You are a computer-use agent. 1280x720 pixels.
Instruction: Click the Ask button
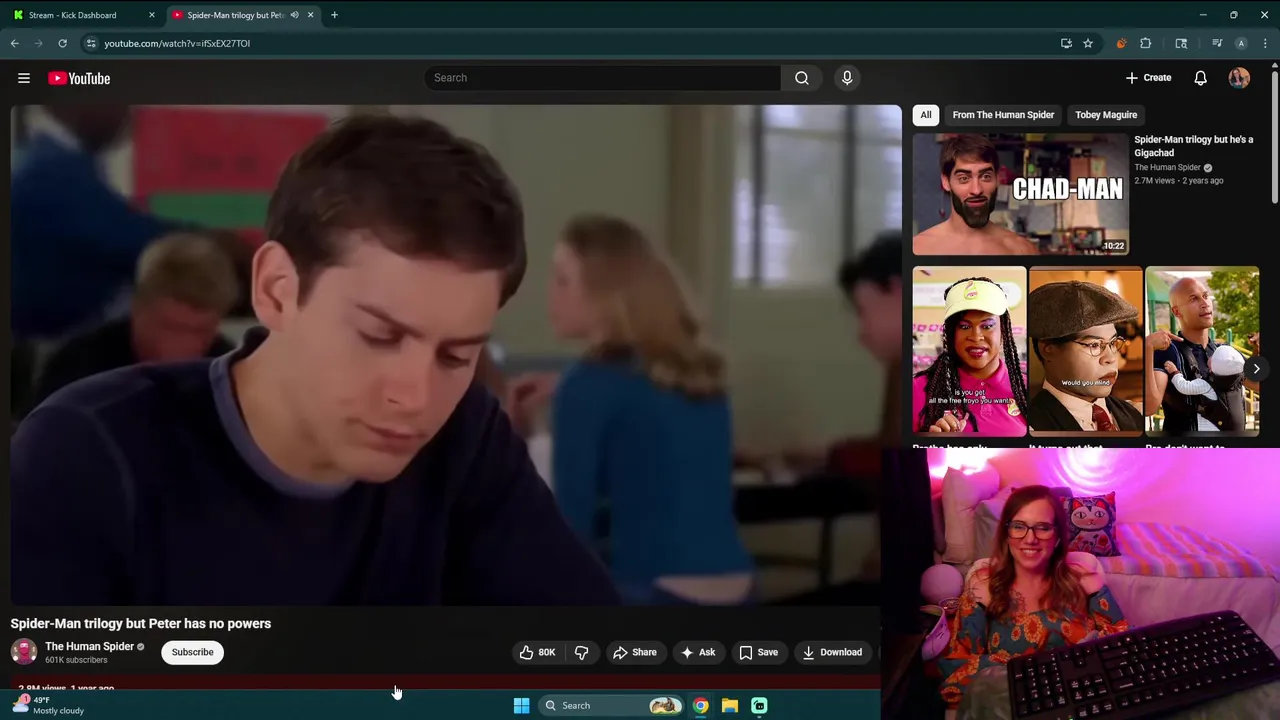click(x=698, y=652)
